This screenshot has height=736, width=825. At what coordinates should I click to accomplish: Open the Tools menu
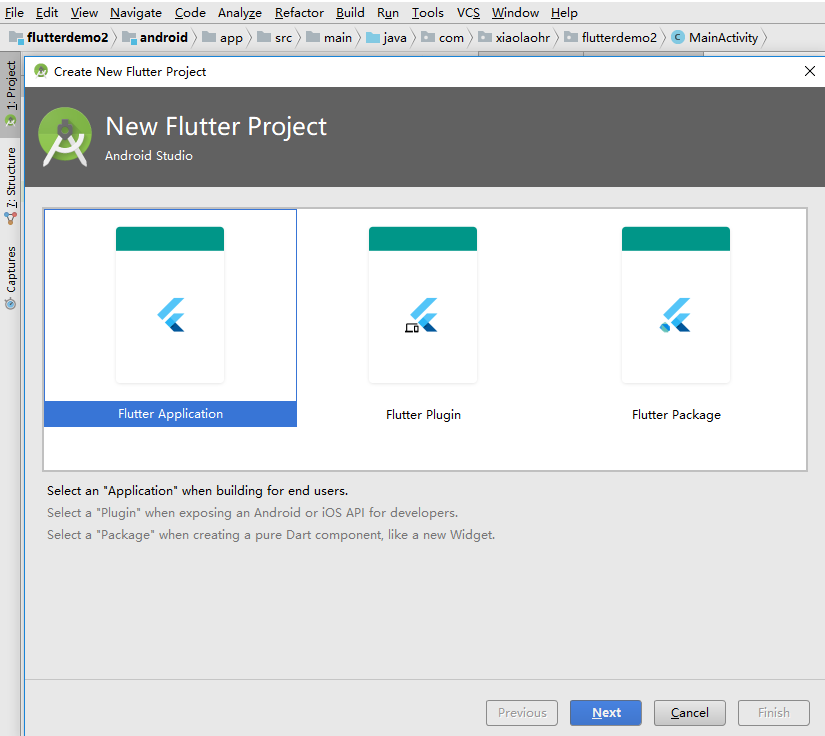[x=427, y=13]
